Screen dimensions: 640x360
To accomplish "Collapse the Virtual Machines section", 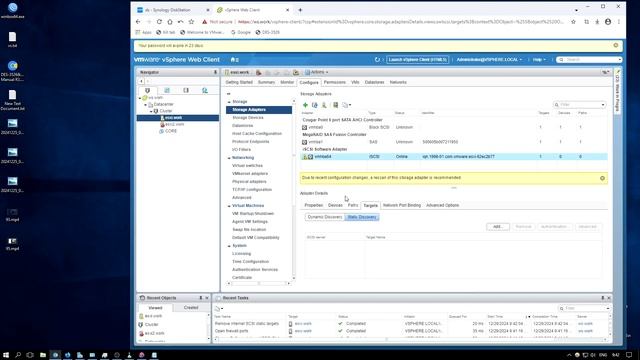I will (229, 206).
